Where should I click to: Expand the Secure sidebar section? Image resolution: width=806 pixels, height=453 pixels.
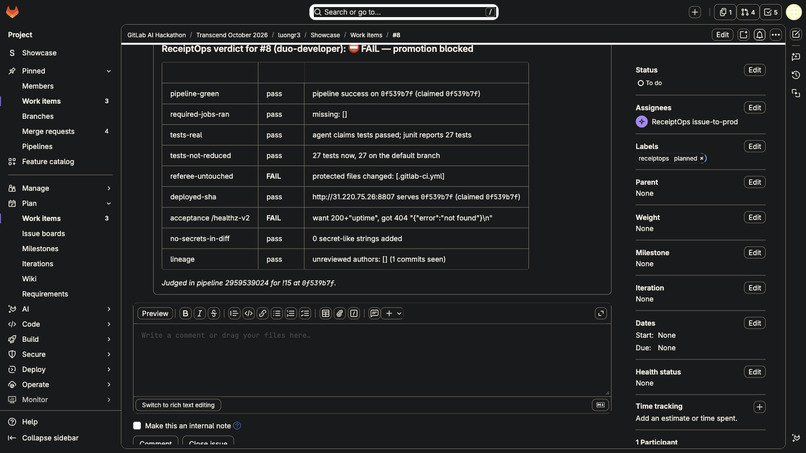click(108, 354)
